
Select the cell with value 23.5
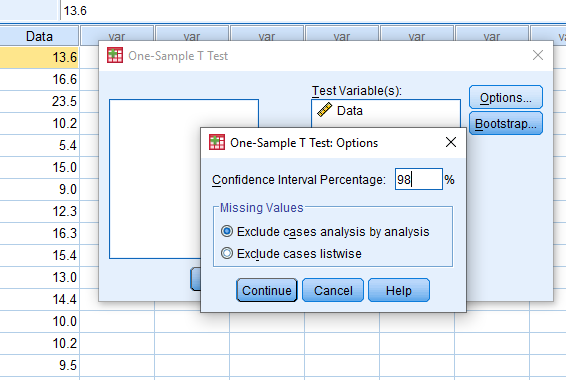(39, 101)
